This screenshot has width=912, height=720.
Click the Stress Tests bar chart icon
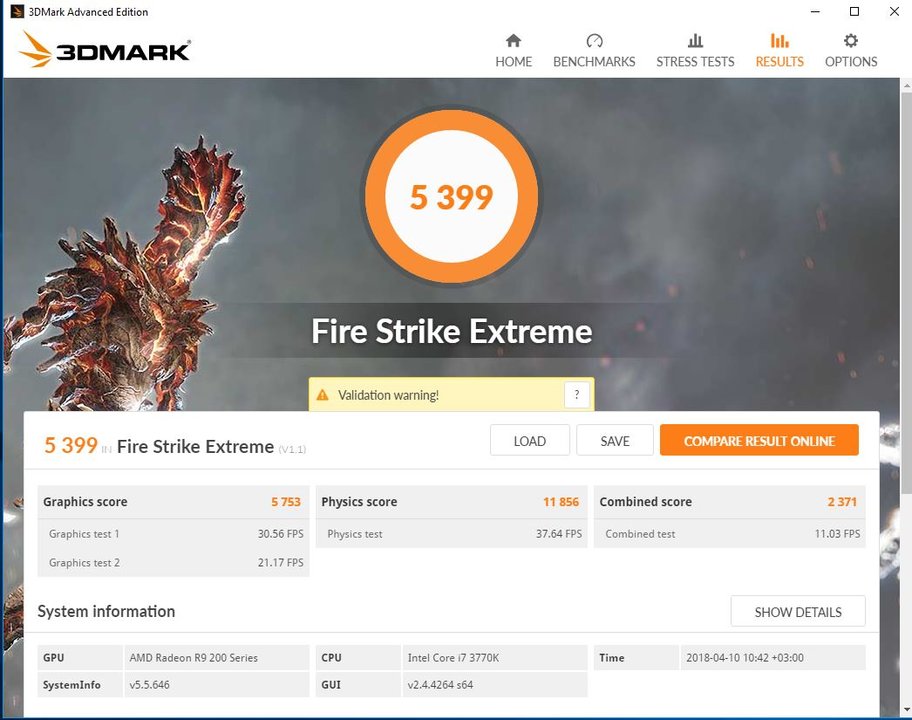point(695,41)
